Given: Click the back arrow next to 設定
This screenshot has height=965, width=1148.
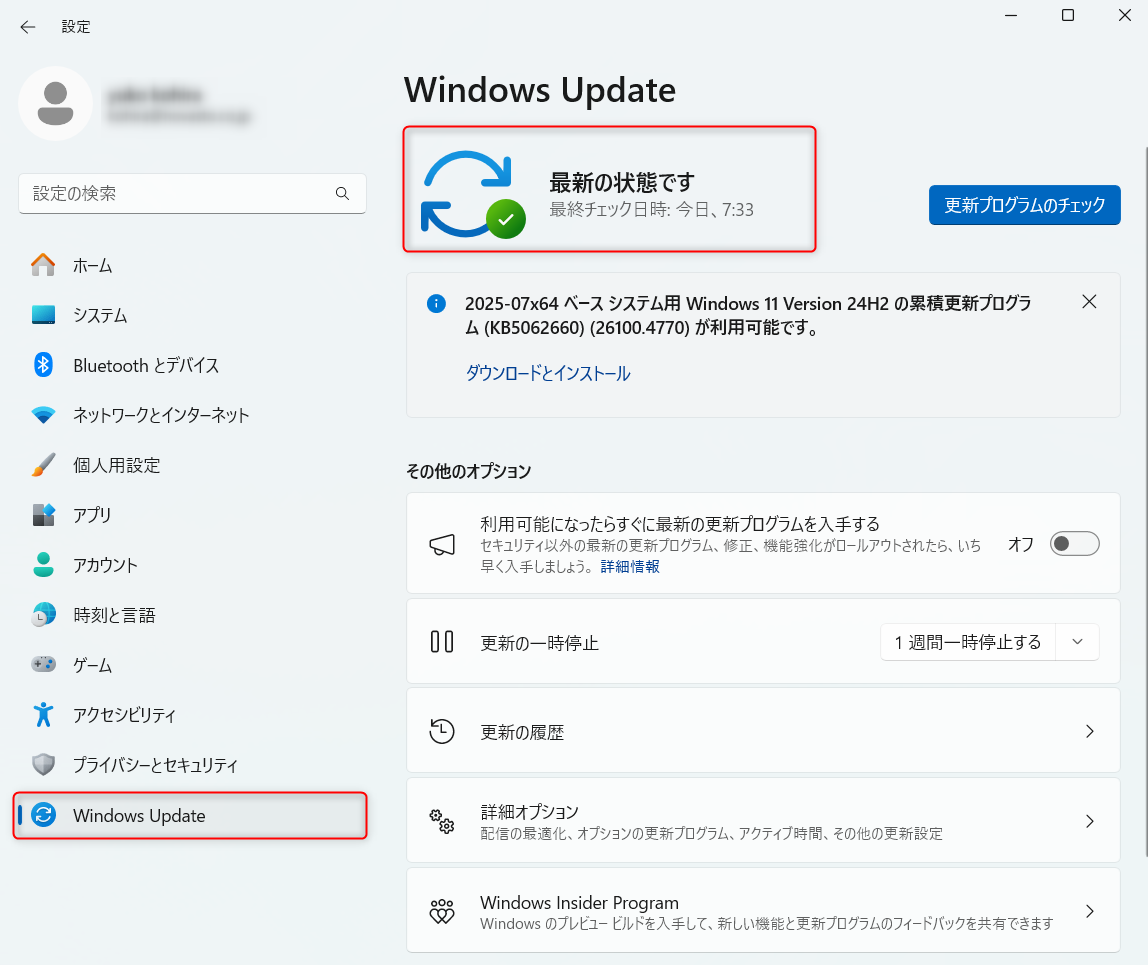Looking at the screenshot, I should (x=28, y=27).
